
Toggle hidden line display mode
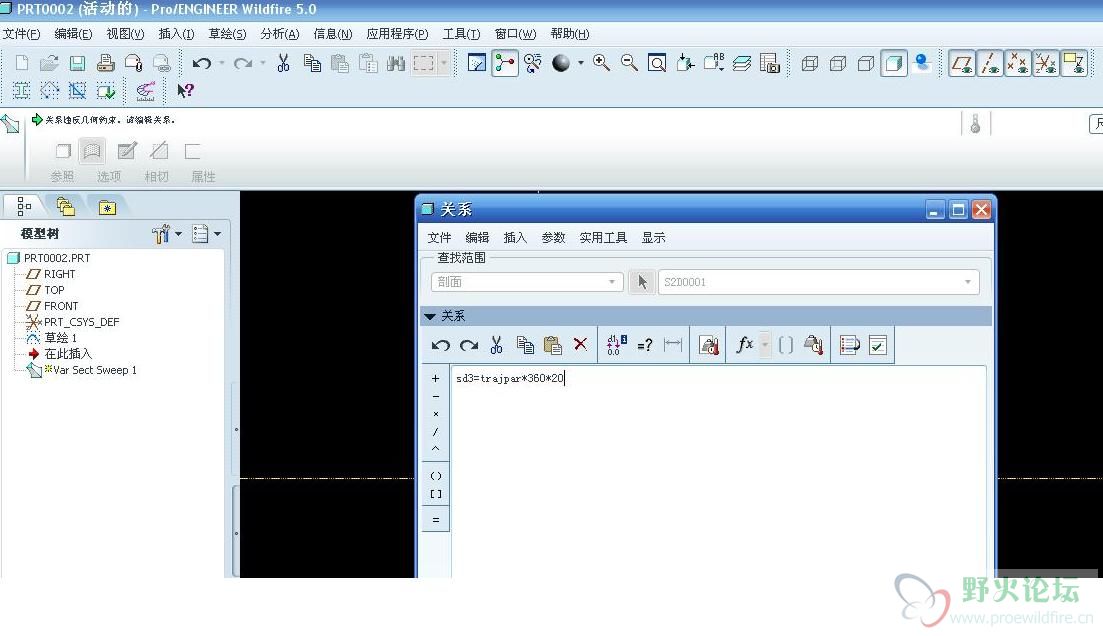click(838, 63)
